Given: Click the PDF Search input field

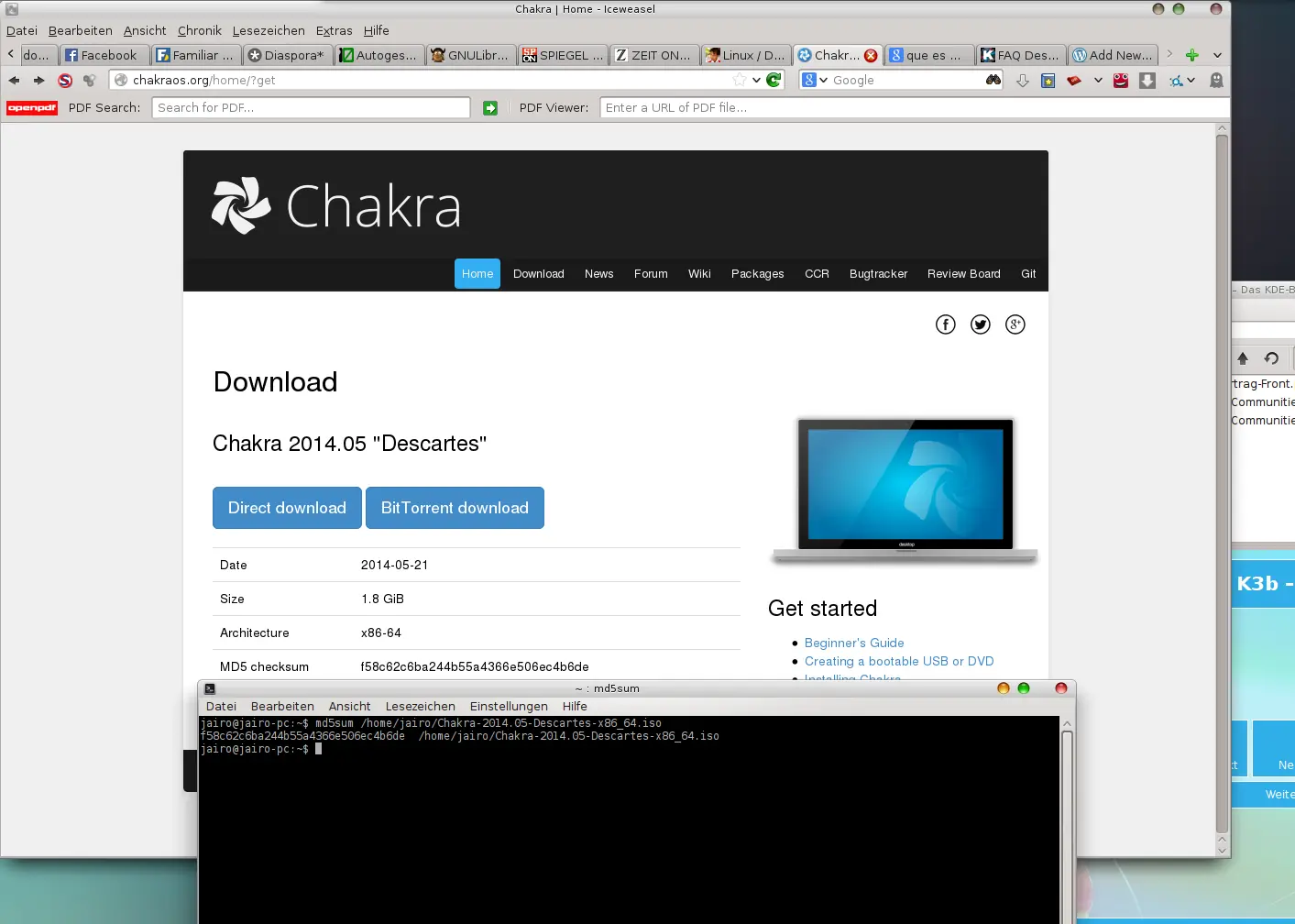Looking at the screenshot, I should click(x=312, y=108).
